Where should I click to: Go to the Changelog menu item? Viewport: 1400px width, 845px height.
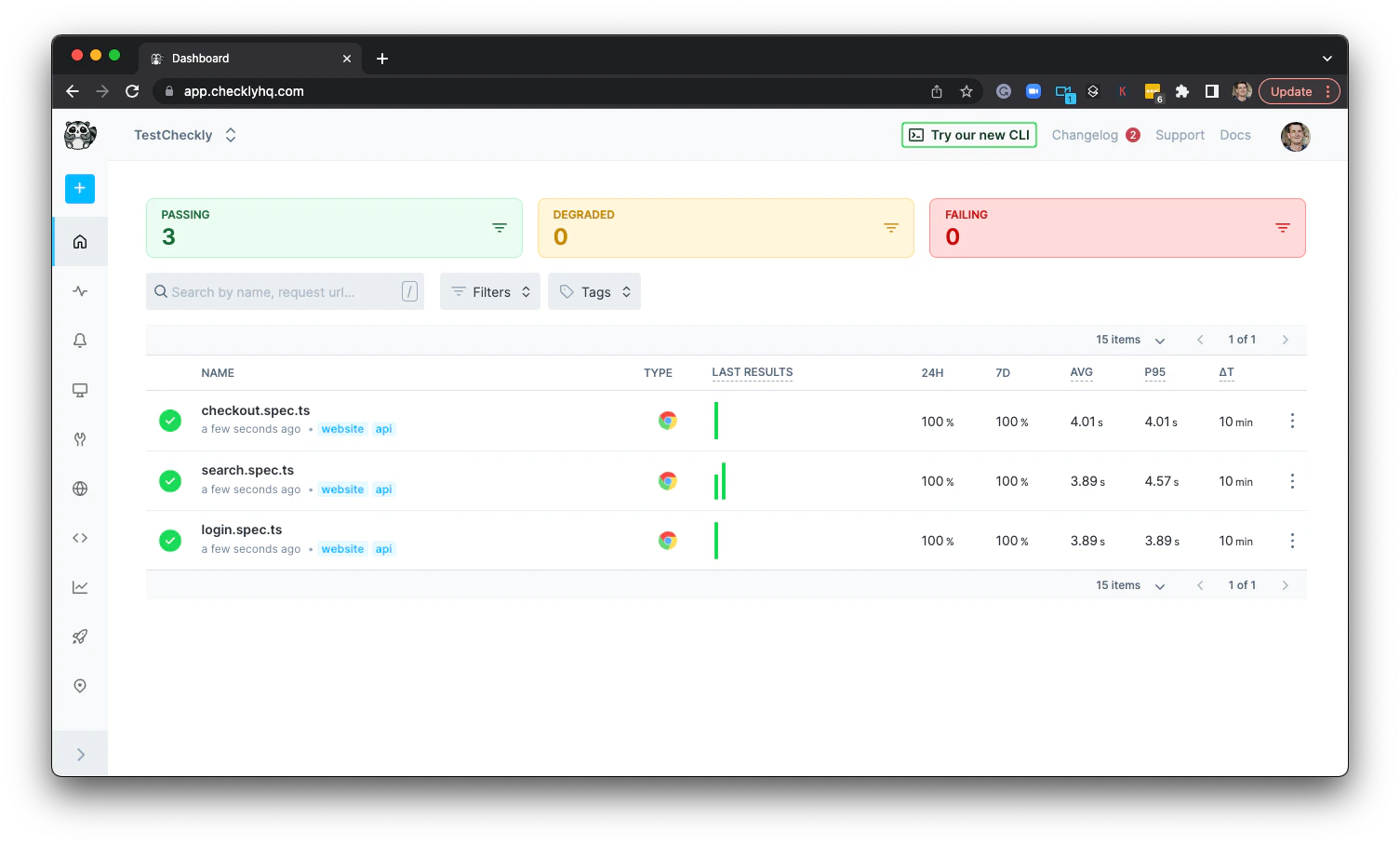[1086, 135]
